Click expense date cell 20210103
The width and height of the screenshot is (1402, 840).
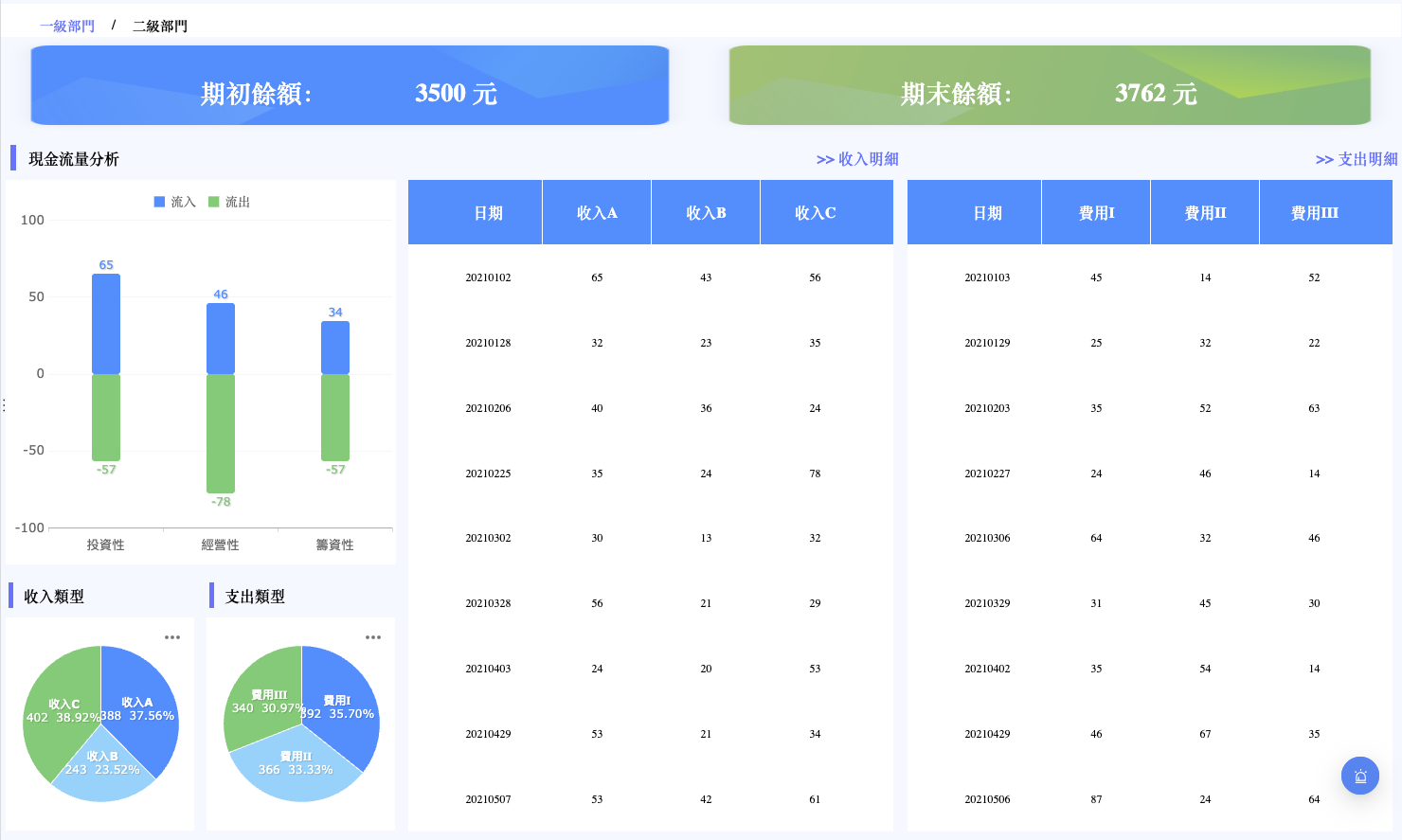coord(987,277)
